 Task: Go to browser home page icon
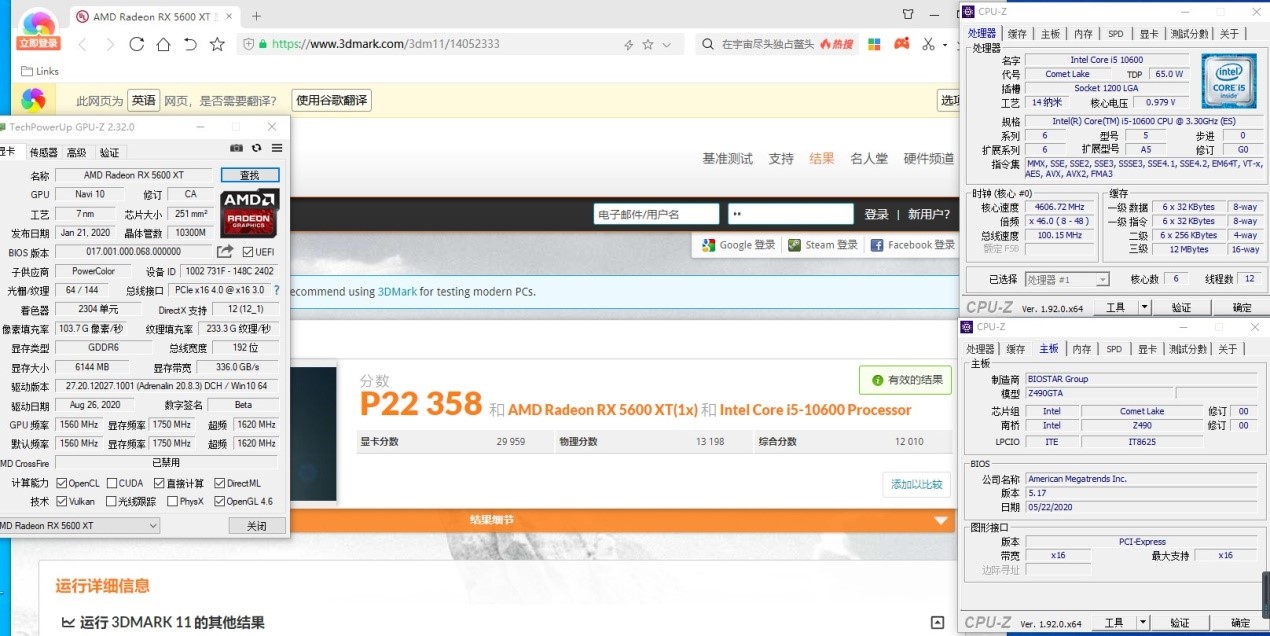point(163,44)
